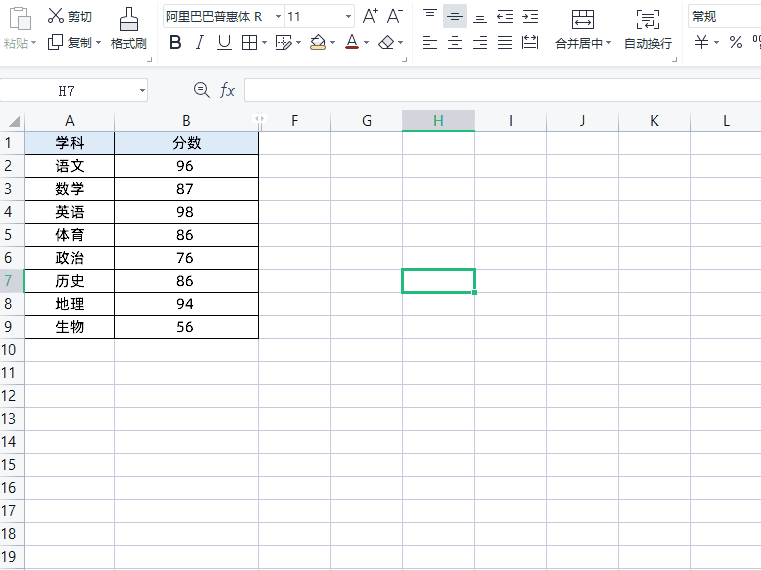
Task: Open the font name dropdown
Action: pyautogui.click(x=279, y=17)
